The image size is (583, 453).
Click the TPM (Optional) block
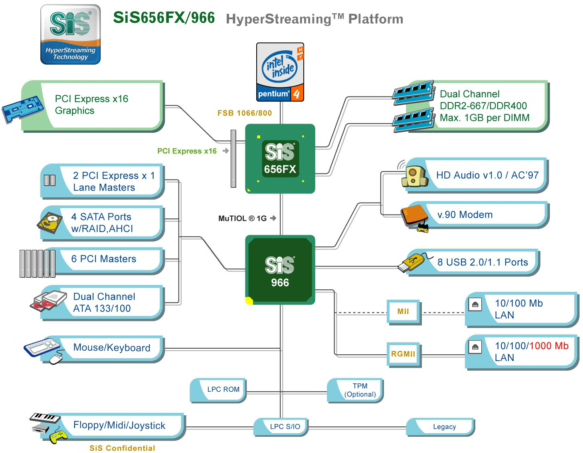[355, 391]
